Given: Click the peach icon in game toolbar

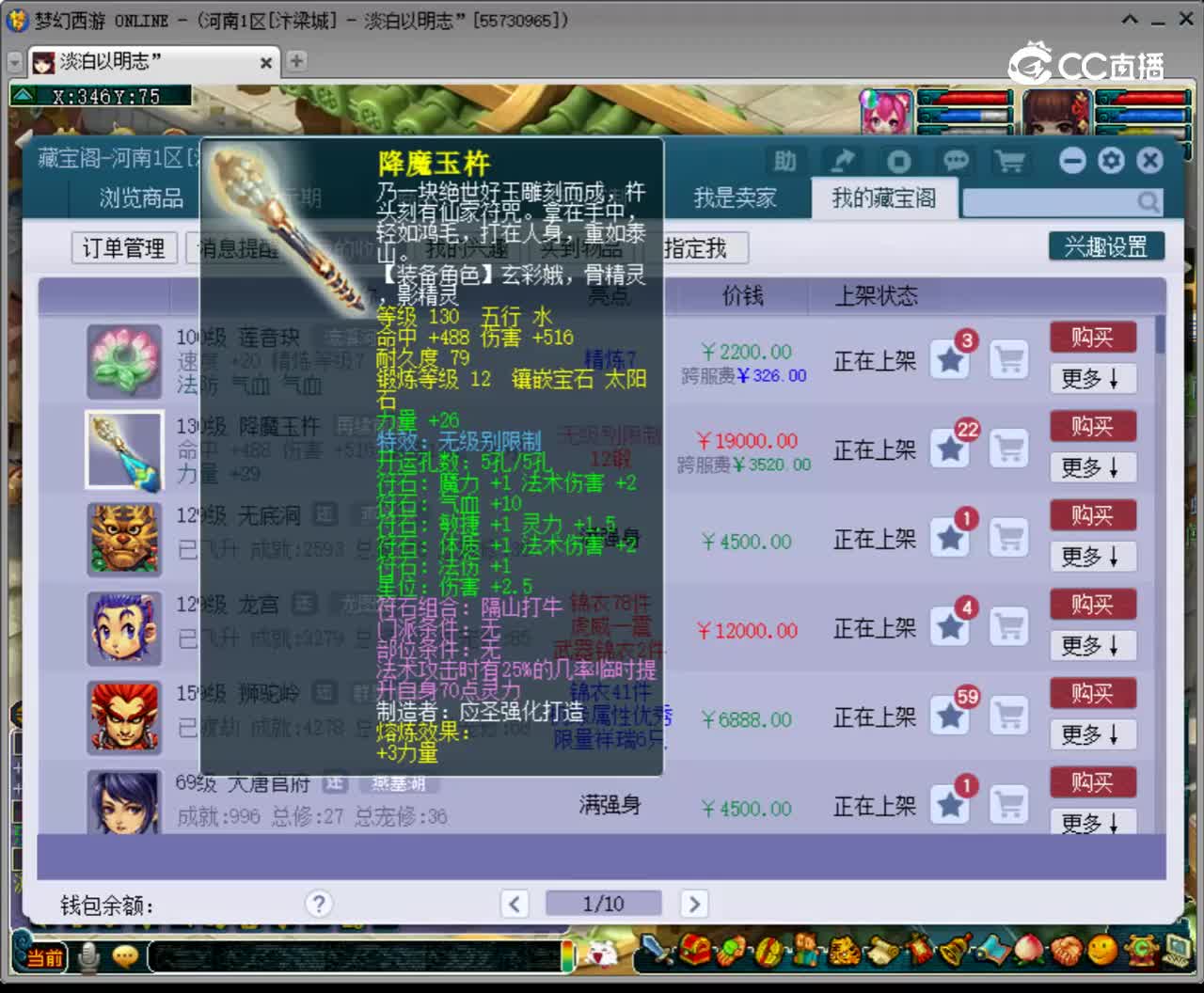Looking at the screenshot, I should coord(1030,951).
